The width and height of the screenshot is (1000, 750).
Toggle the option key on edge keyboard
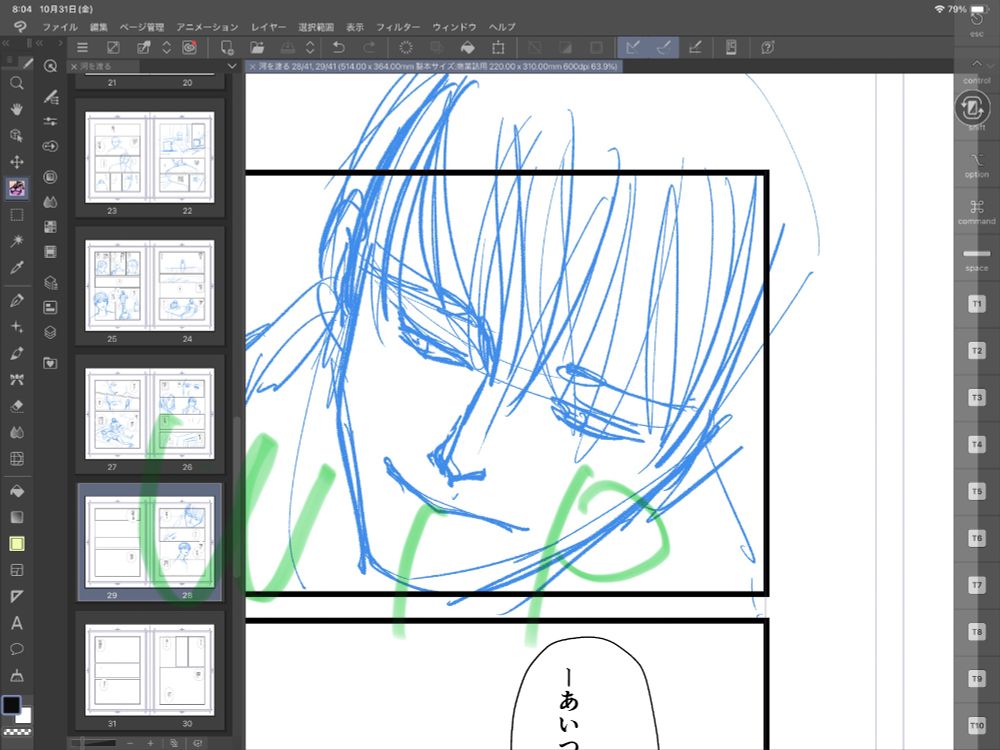click(x=976, y=165)
